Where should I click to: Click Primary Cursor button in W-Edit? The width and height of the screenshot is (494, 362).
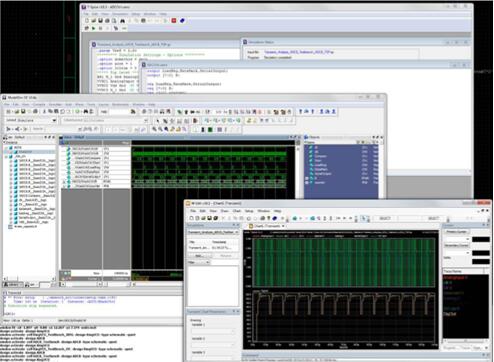(x=457, y=232)
